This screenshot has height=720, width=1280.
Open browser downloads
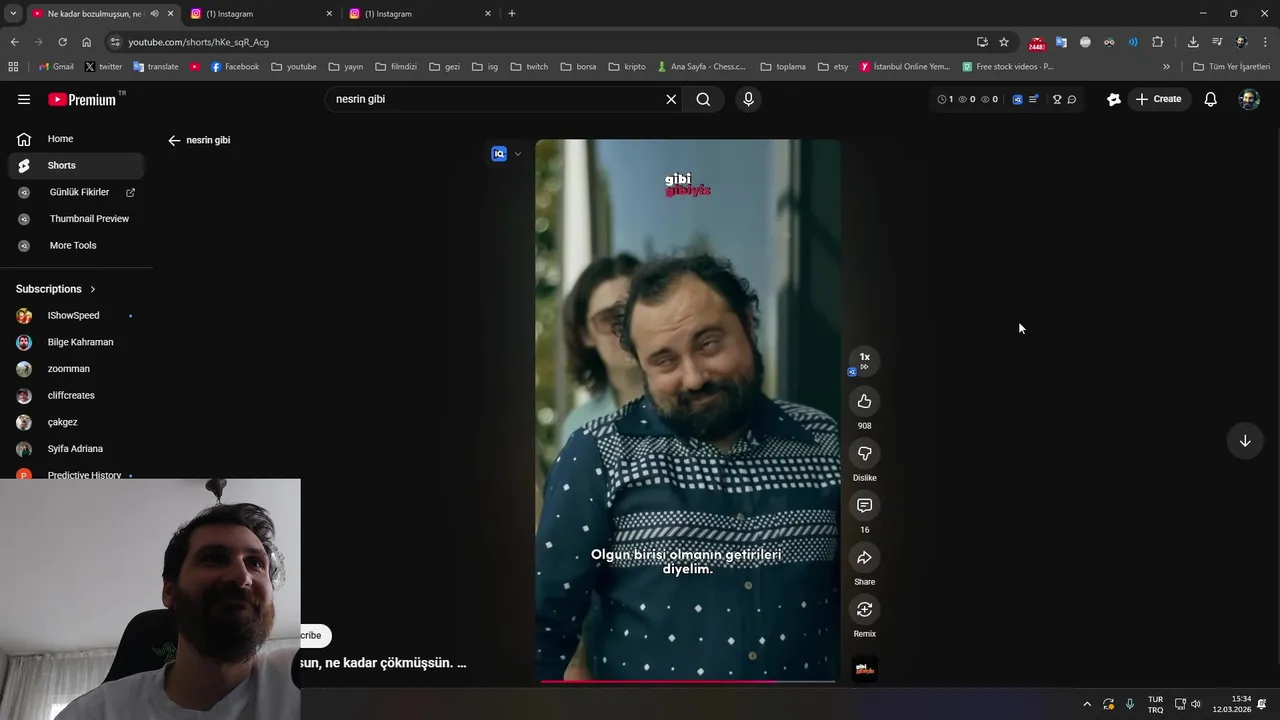(1193, 42)
